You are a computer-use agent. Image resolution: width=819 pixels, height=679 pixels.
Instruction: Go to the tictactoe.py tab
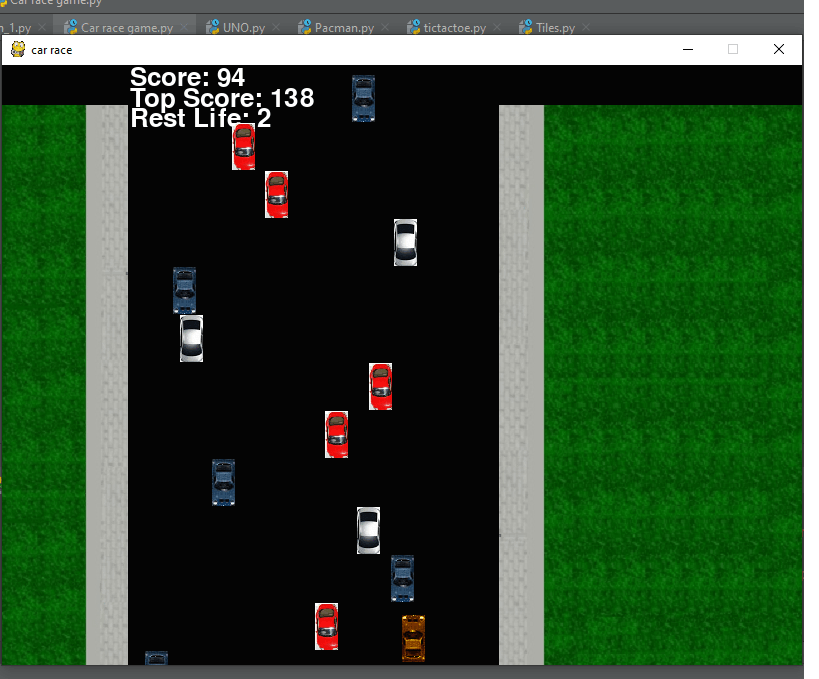click(x=454, y=28)
